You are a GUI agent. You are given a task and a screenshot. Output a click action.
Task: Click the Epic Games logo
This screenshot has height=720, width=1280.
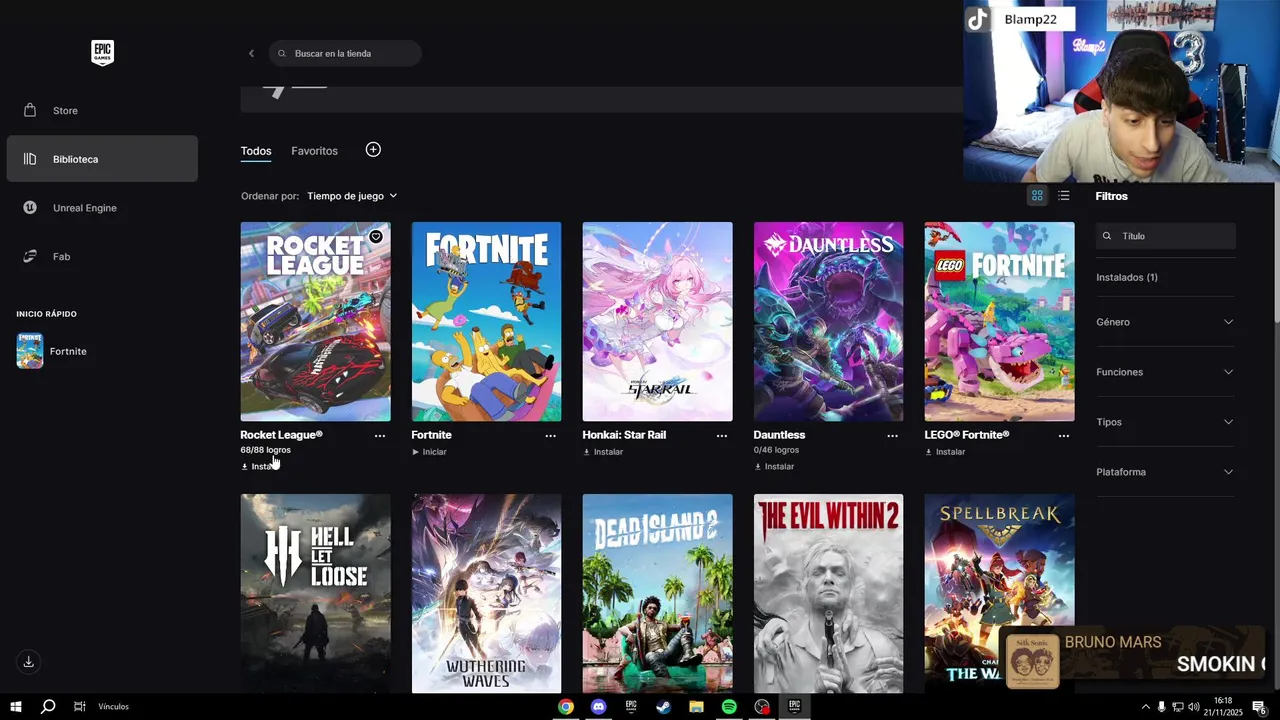click(x=102, y=53)
